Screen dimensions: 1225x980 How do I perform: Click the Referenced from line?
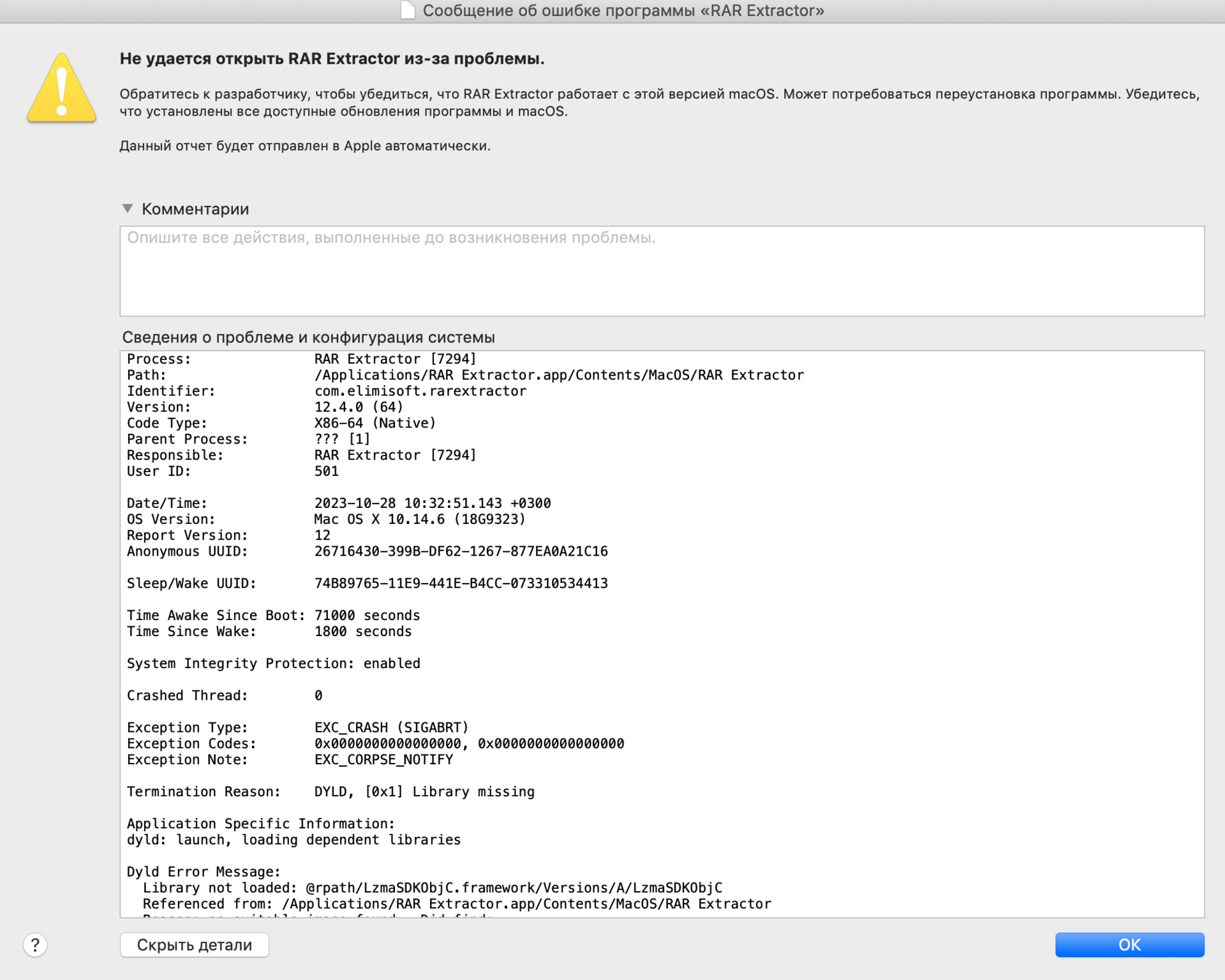click(457, 903)
